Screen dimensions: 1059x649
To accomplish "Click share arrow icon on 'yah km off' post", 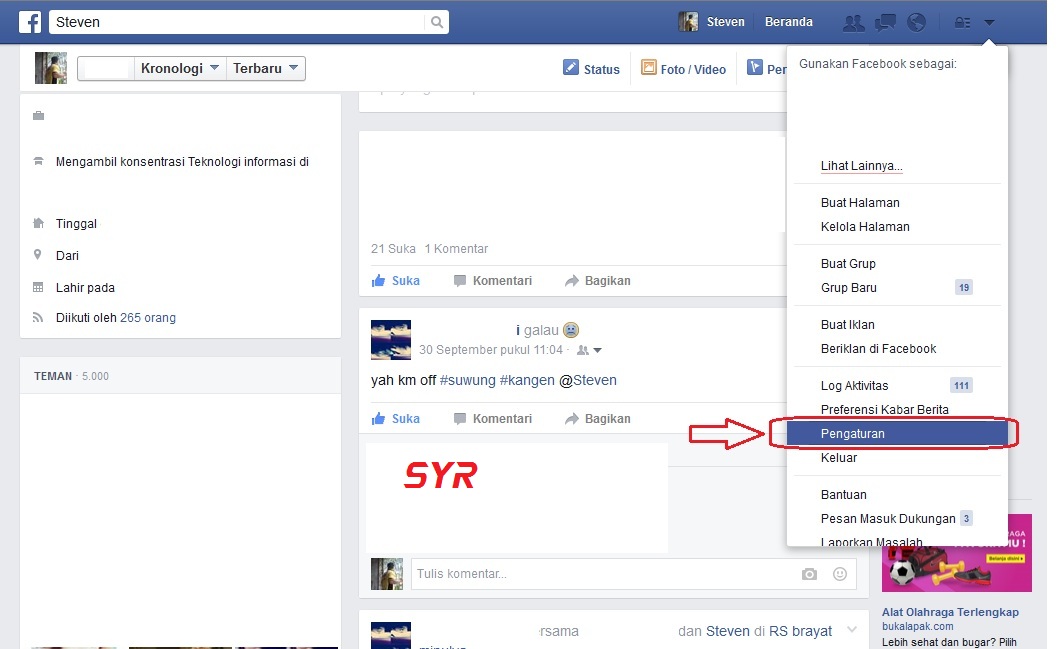I will [x=571, y=419].
